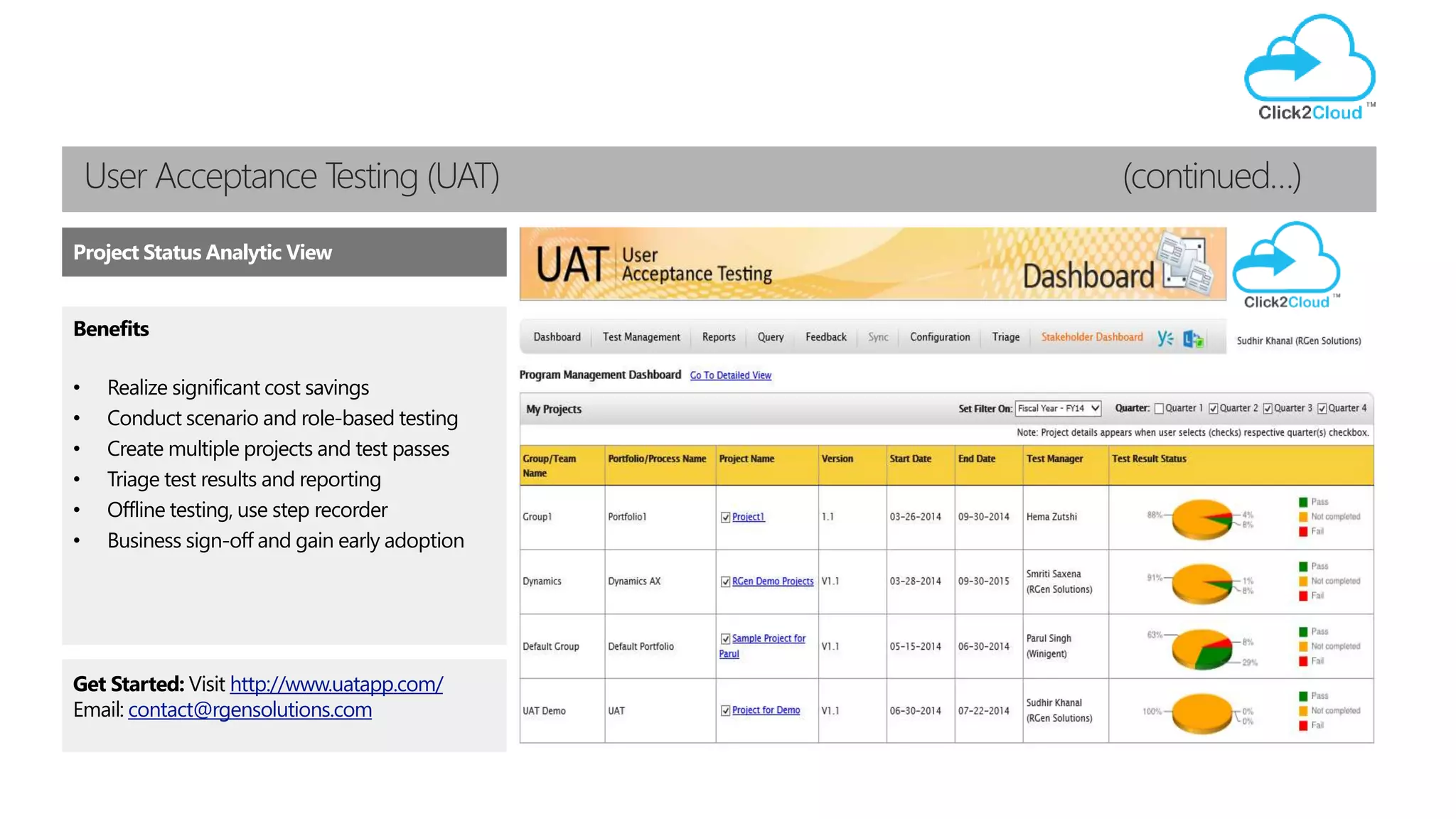Toggle the checkbox beside Project1
The image size is (1456, 819).
[725, 518]
